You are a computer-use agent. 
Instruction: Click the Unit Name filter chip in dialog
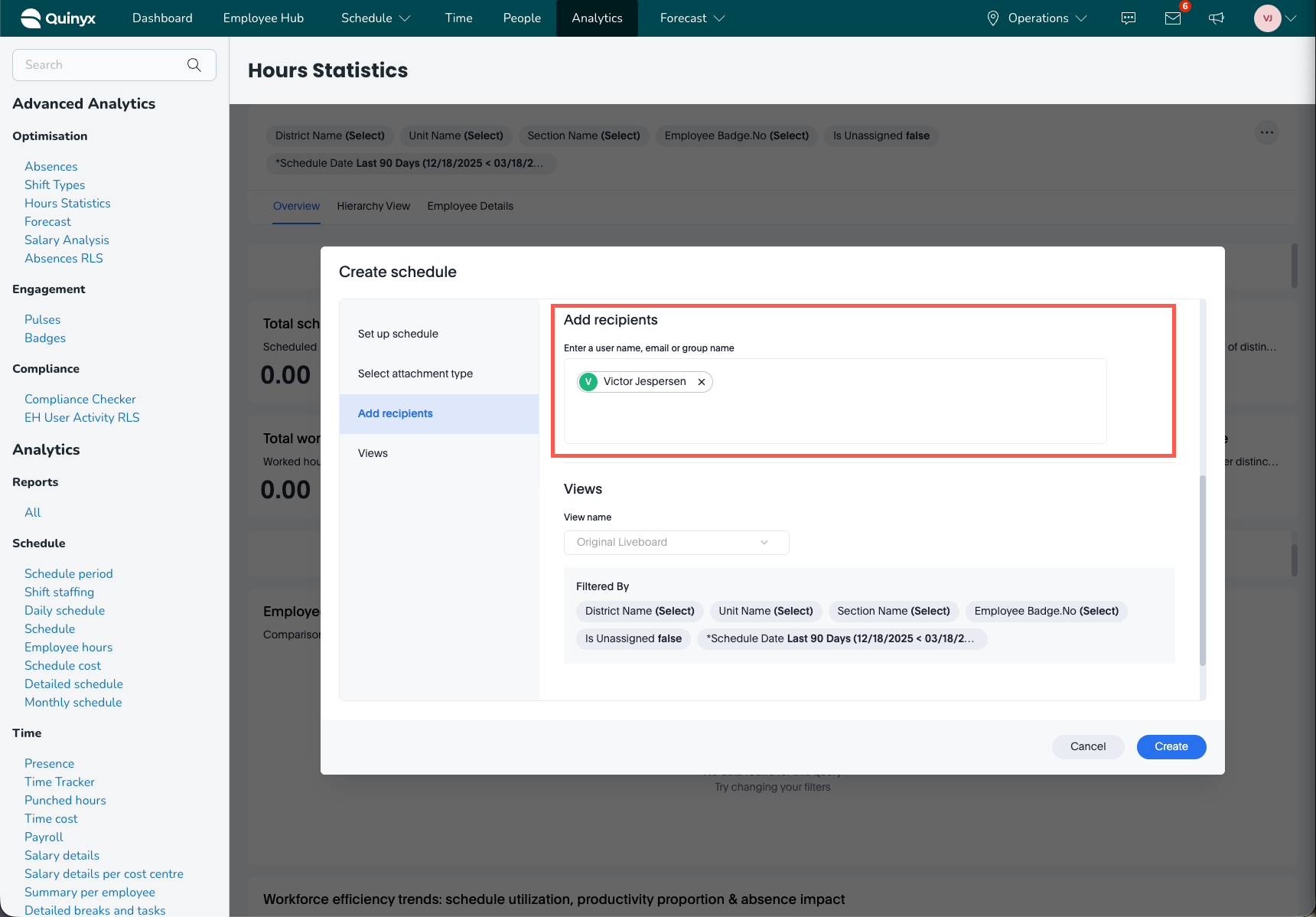766,612
